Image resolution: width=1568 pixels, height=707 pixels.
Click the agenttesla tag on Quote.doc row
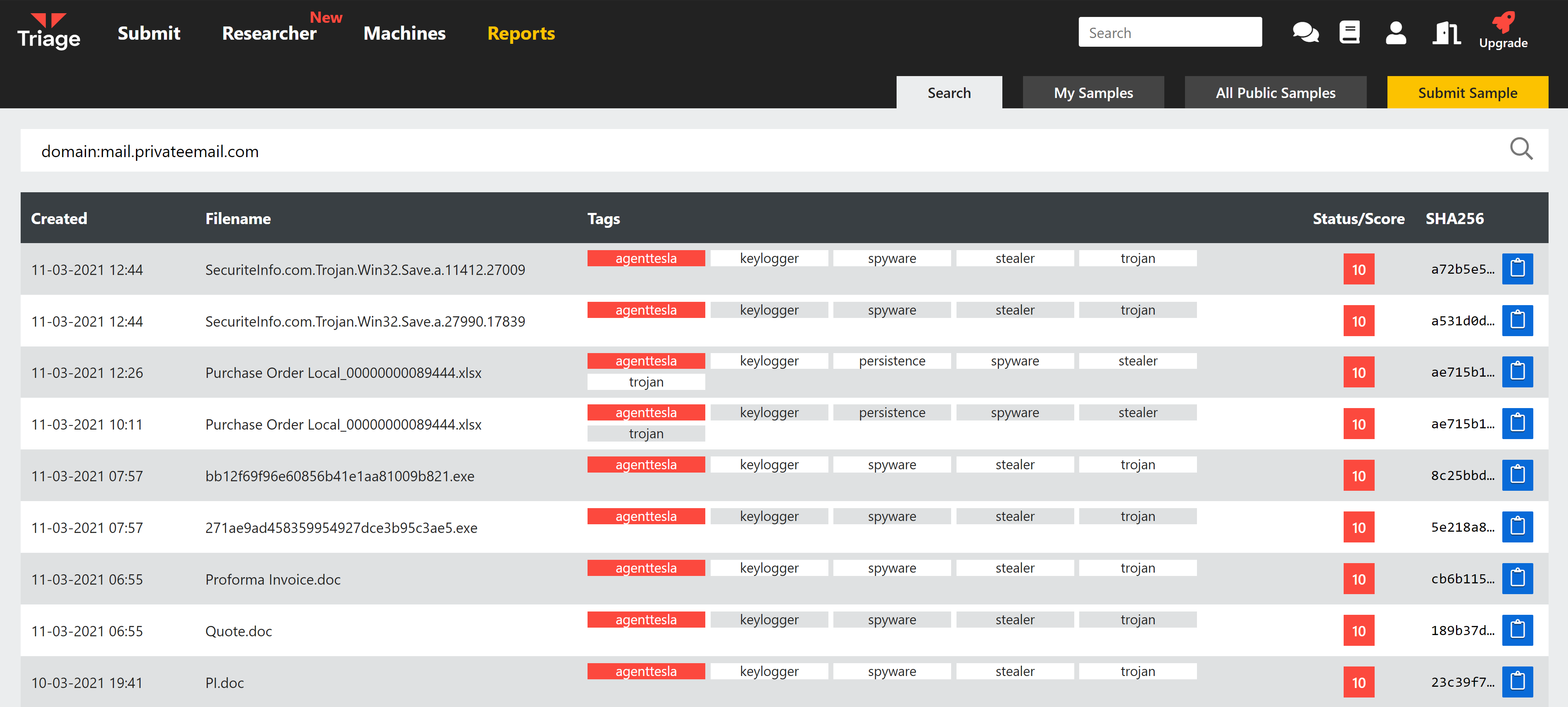[x=646, y=619]
